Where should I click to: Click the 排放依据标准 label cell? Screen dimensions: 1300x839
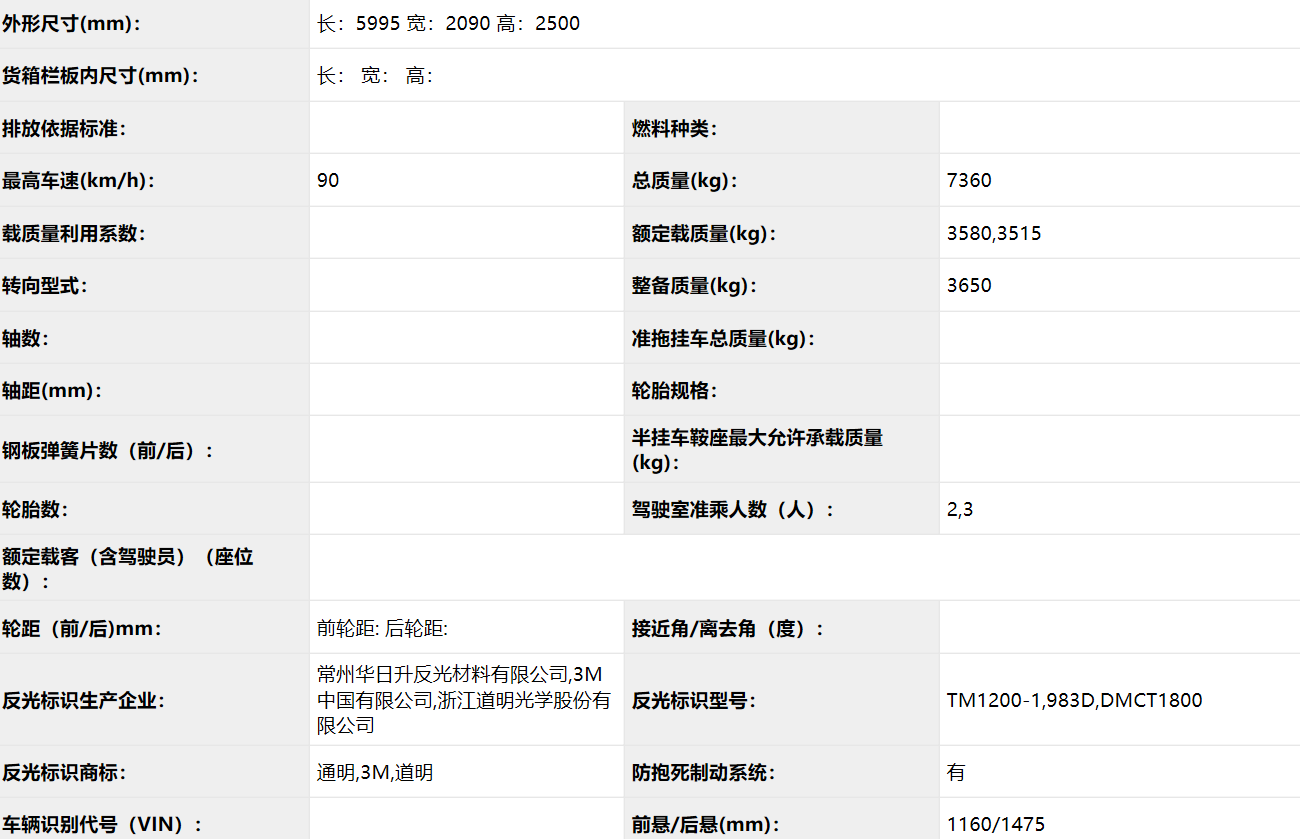point(64,129)
